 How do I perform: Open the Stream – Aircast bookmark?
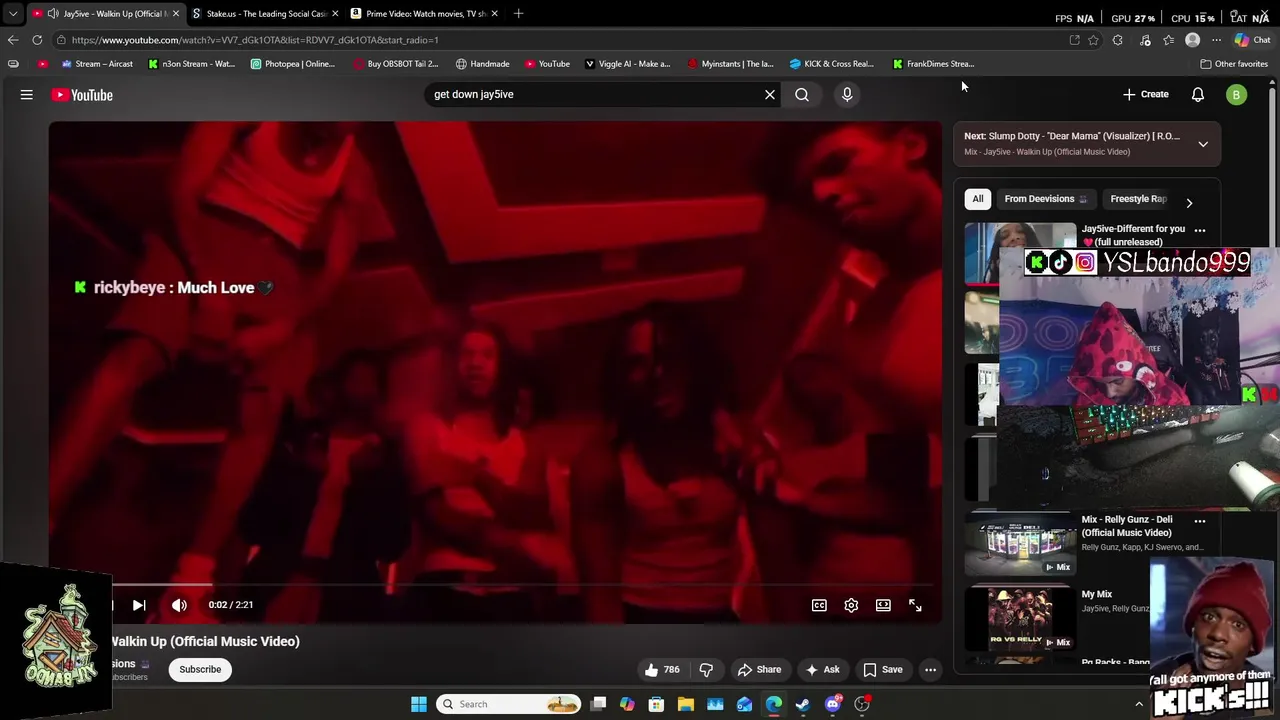pos(96,64)
